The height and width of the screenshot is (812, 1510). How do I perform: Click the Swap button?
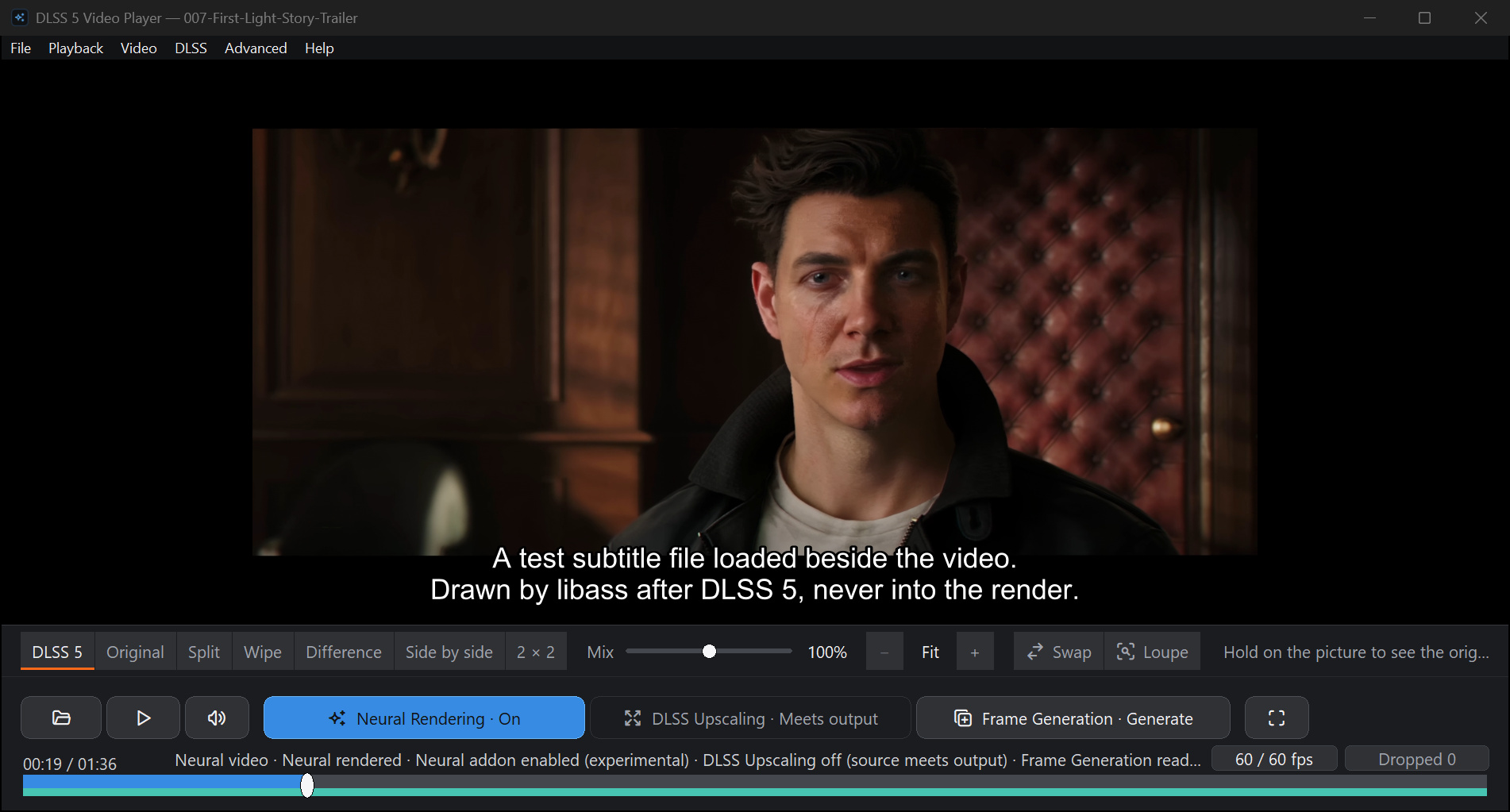pyautogui.click(x=1058, y=652)
